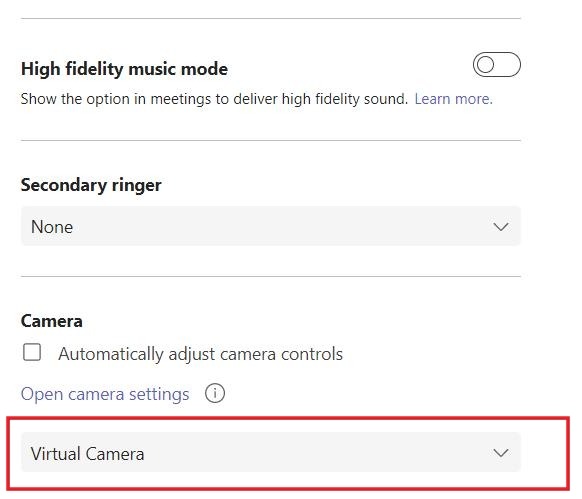Click the Automatically adjust camera controls label
Viewport: 582px width, 499px height.
pos(200,354)
